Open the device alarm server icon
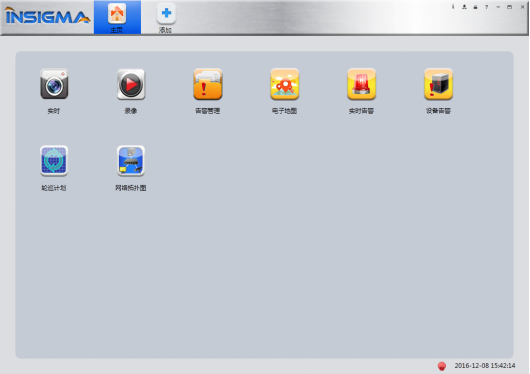The width and height of the screenshot is (530, 374). point(438,84)
